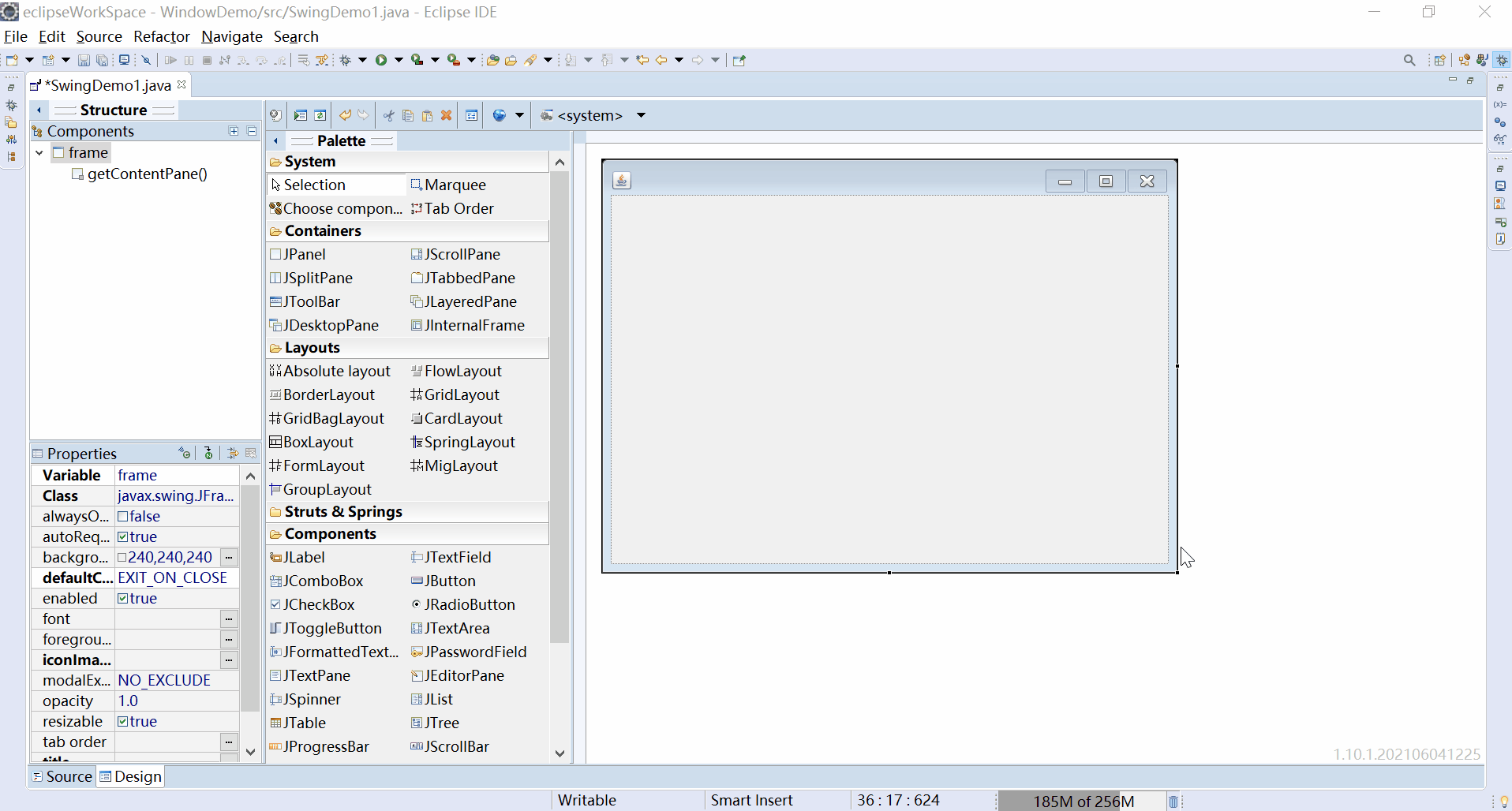
Task: Open the File menu
Action: [x=16, y=36]
